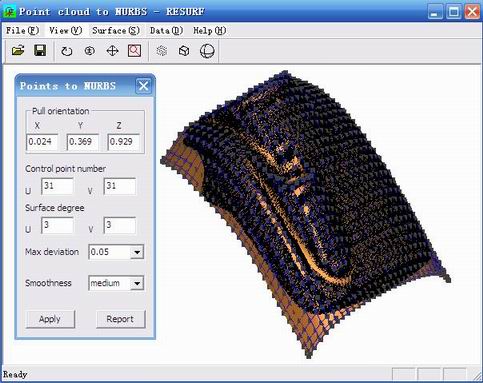Click the Pull orientation X field
The height and width of the screenshot is (383, 483).
(x=42, y=142)
